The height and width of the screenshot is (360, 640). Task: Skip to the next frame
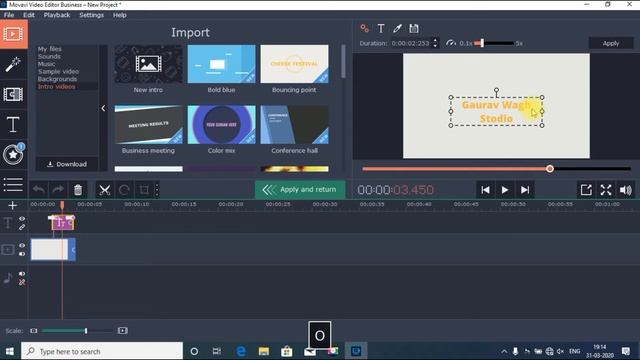tap(525, 190)
